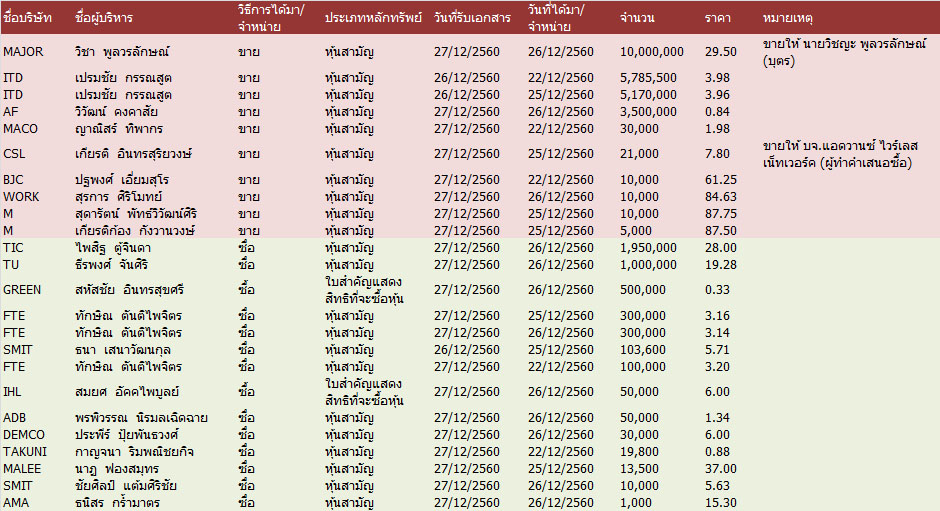Select the WORK company cell
Image resolution: width=940 pixels, height=511 pixels.
pos(21,197)
